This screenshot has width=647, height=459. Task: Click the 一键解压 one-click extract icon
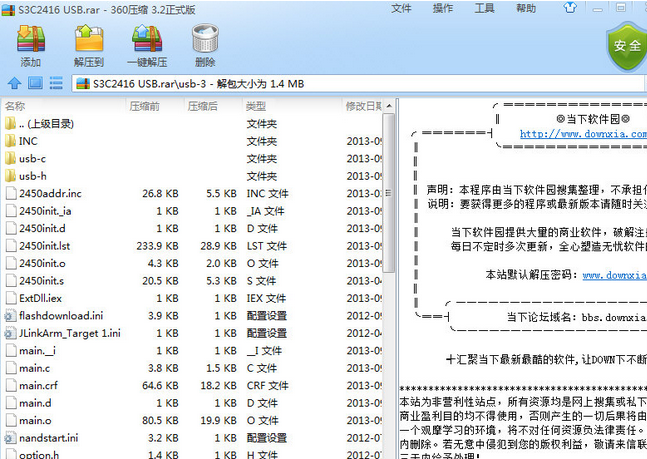147,39
